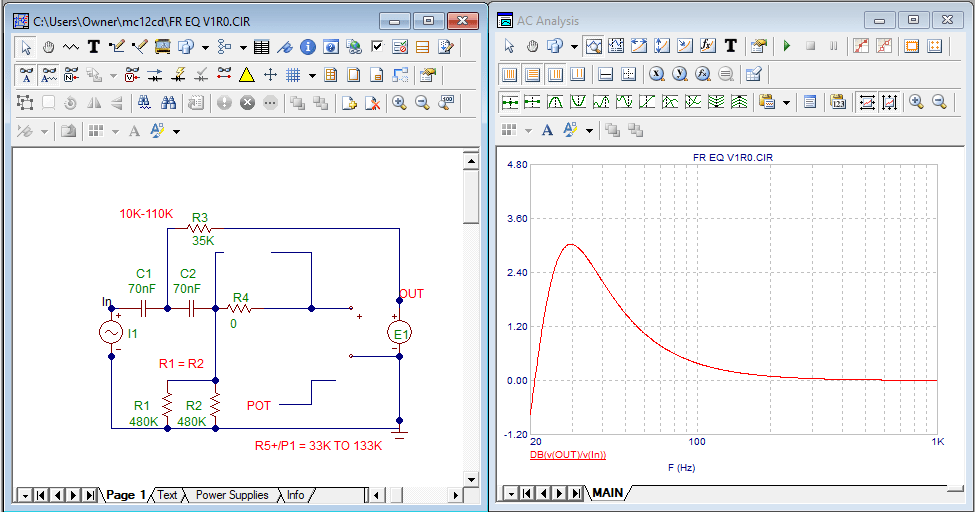Open the grid options dropdown arrow
Screen dimensions: 975x512
(x=312, y=76)
